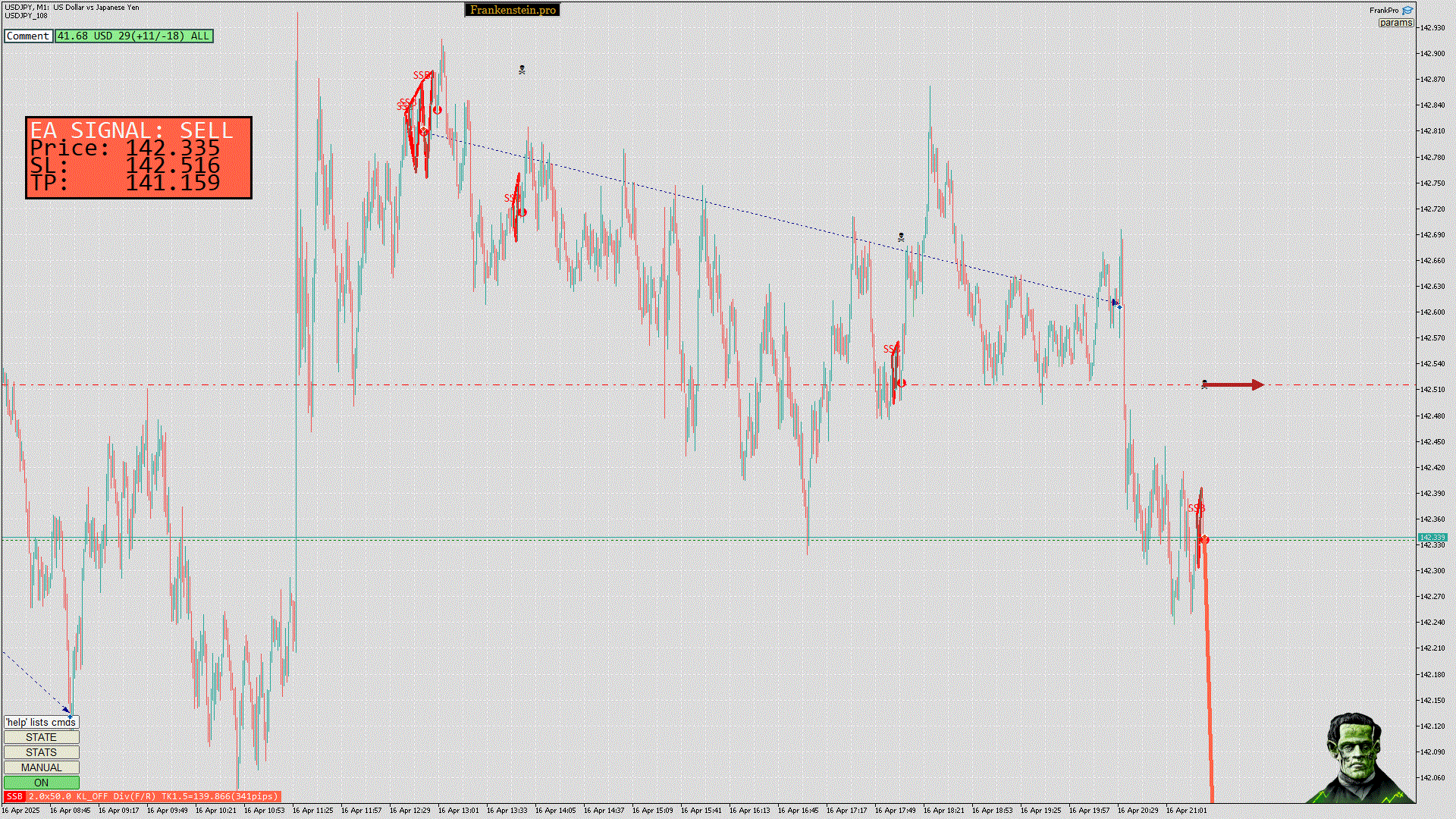
Task: Click the 'help' lists cmds input box
Action: (x=41, y=722)
